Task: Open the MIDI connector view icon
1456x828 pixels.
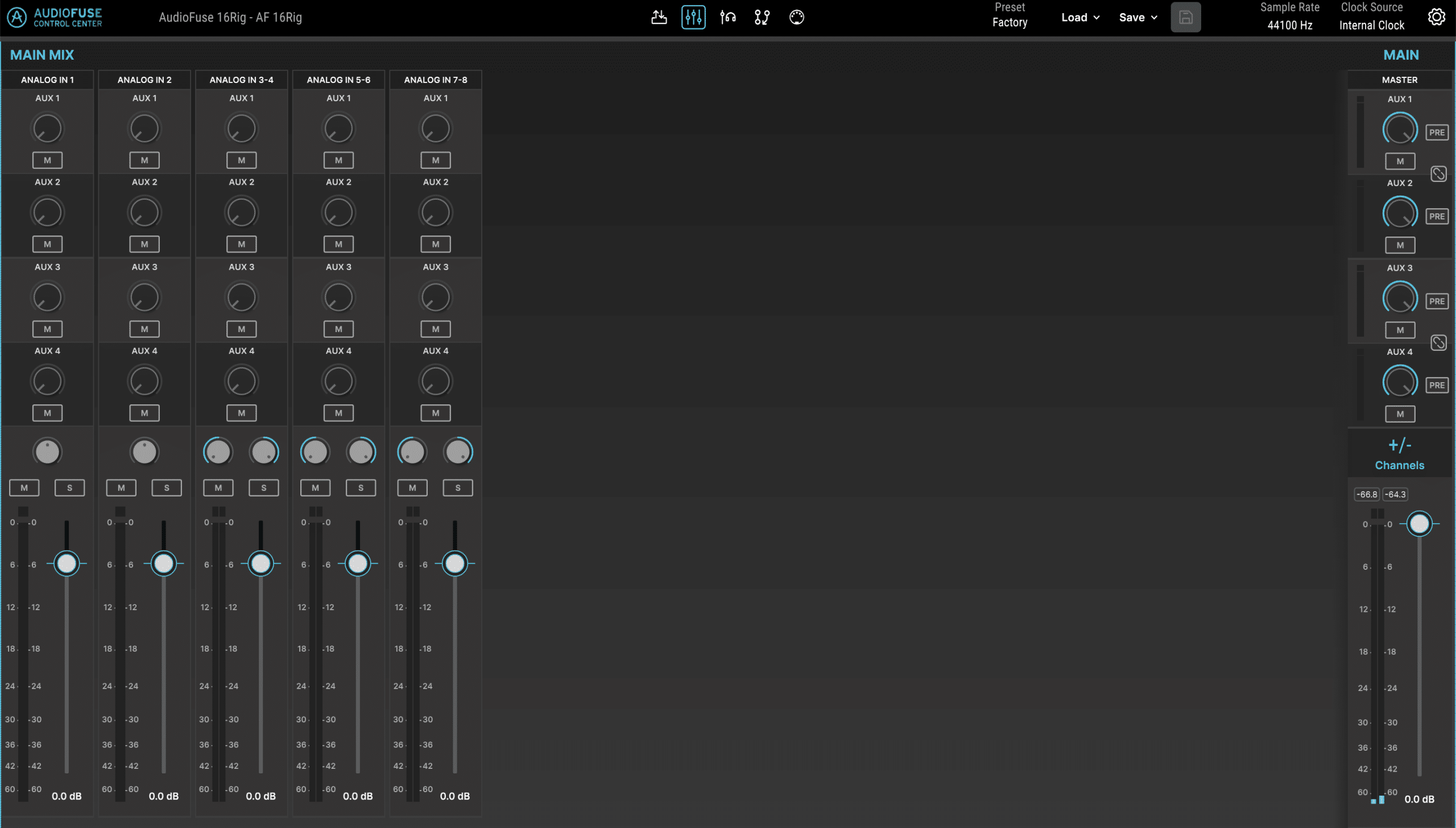Action: (797, 17)
